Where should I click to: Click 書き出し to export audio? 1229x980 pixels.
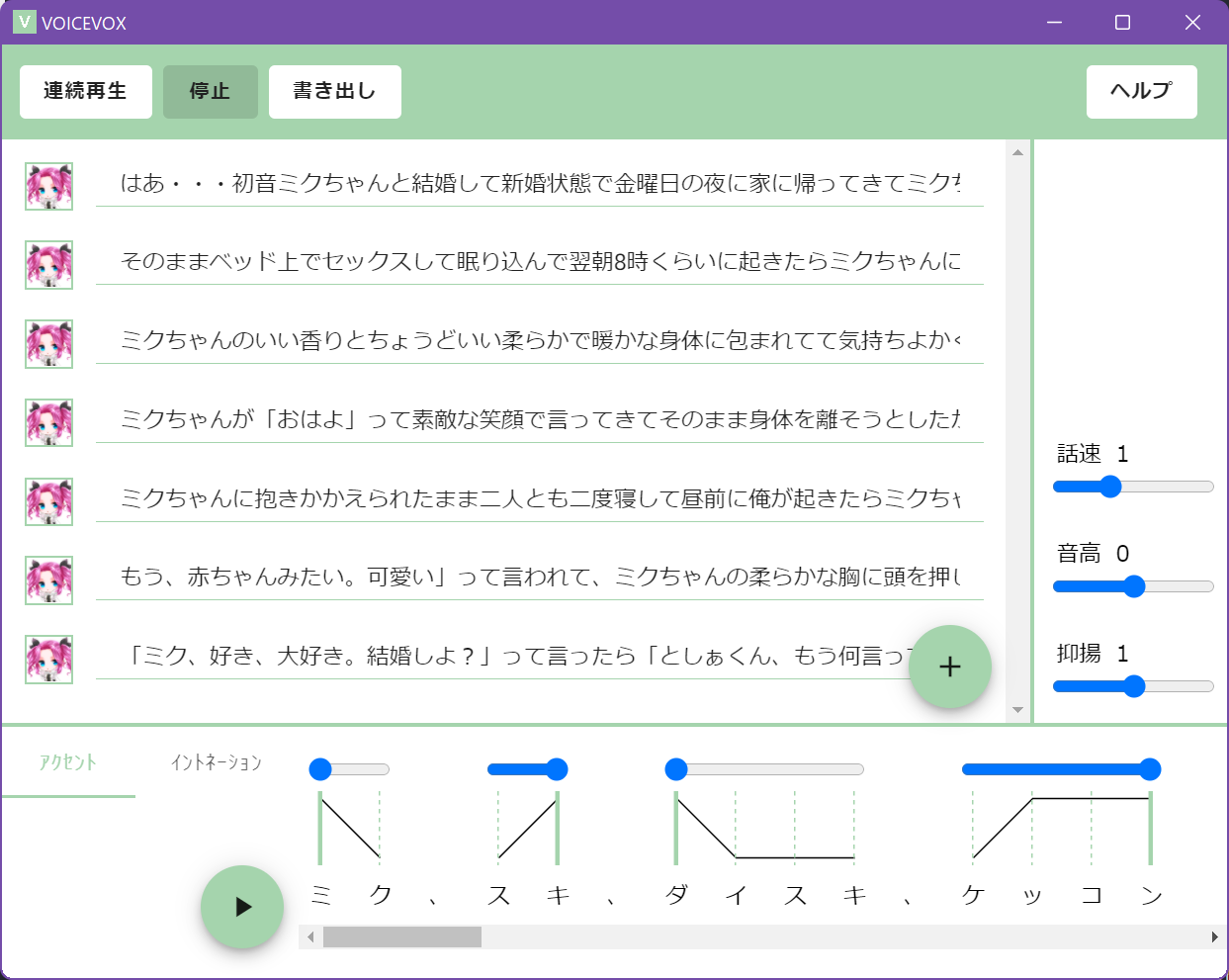[x=334, y=92]
